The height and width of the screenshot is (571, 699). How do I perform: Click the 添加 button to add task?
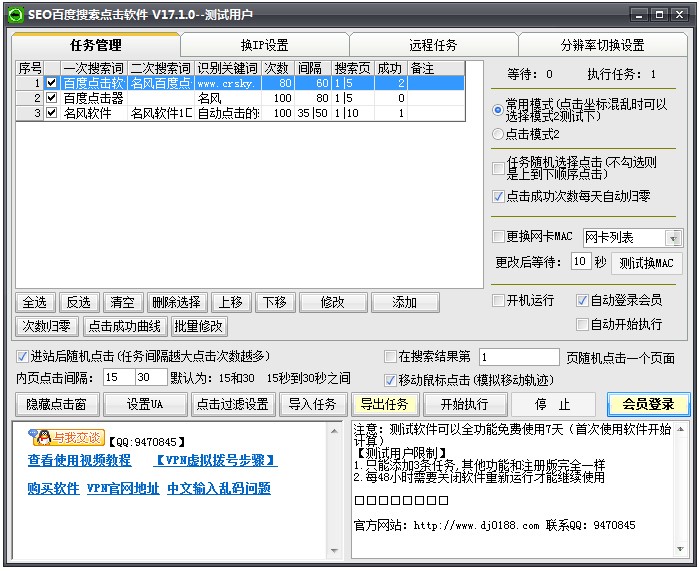(404, 302)
